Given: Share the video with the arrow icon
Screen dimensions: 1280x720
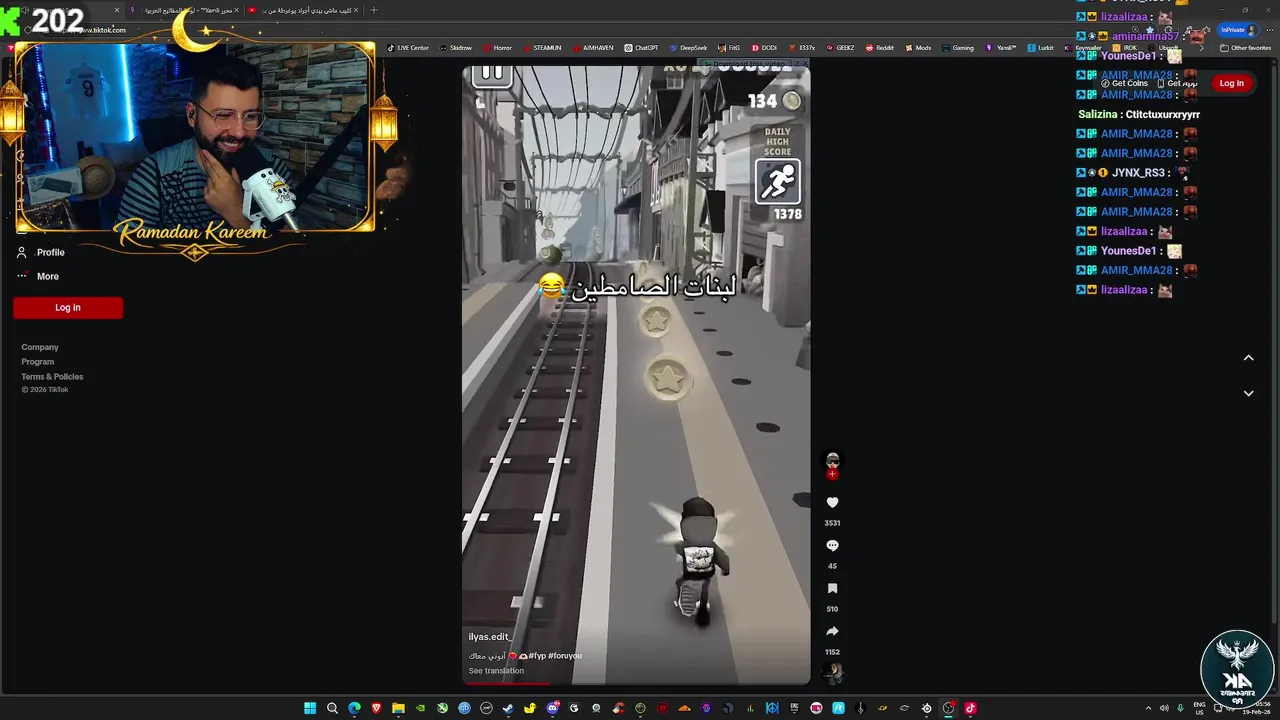Looking at the screenshot, I should [x=832, y=632].
